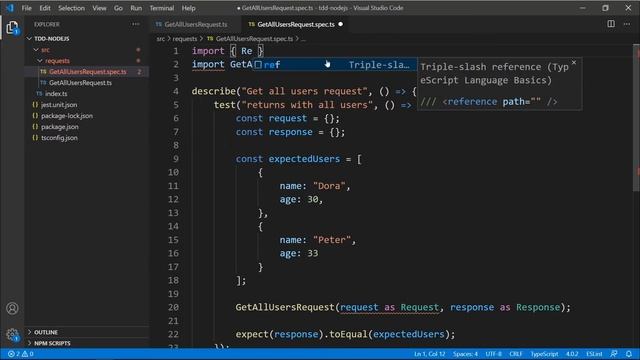Open the Explorer view in the activity bar

pos(12,28)
